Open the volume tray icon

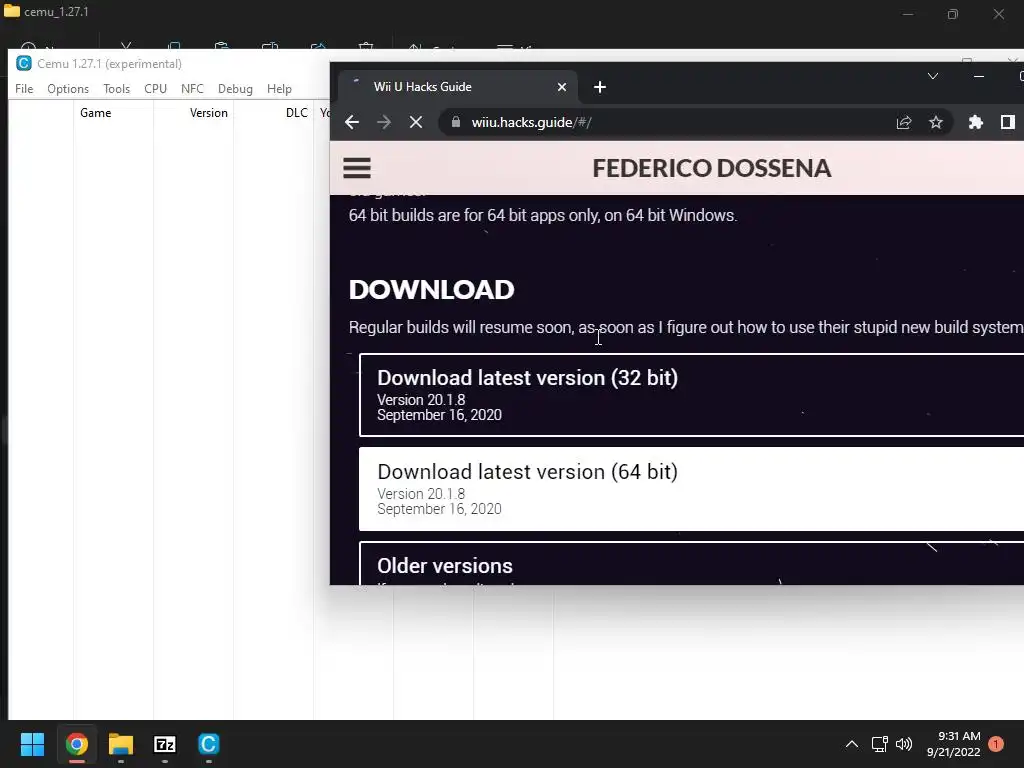pos(904,744)
